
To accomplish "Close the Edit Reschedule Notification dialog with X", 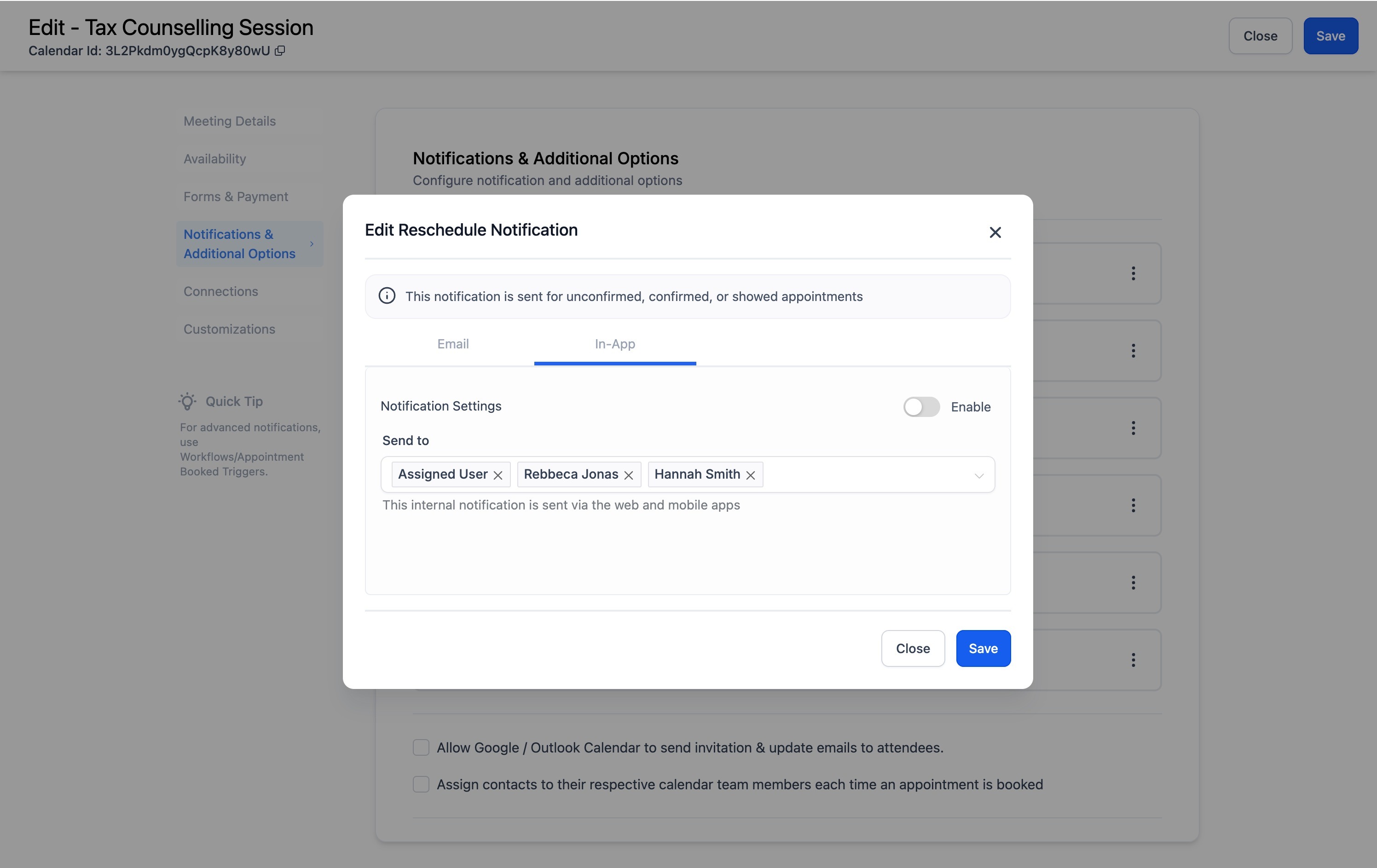I will point(995,232).
